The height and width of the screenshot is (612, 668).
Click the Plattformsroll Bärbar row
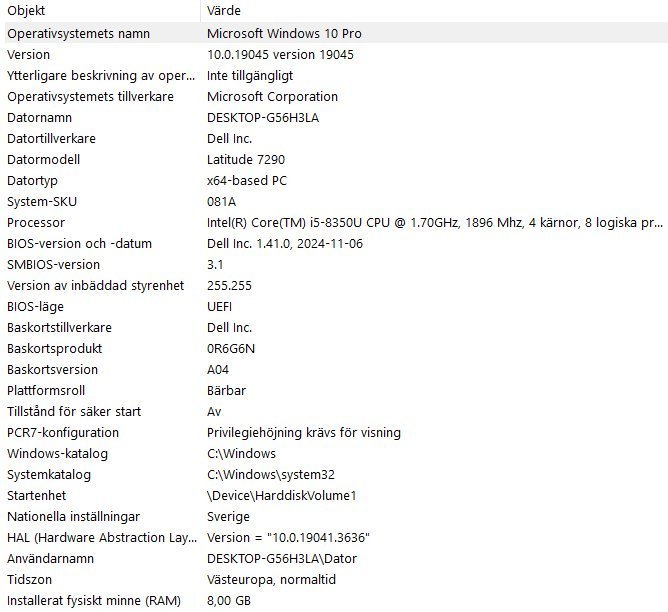point(46,390)
